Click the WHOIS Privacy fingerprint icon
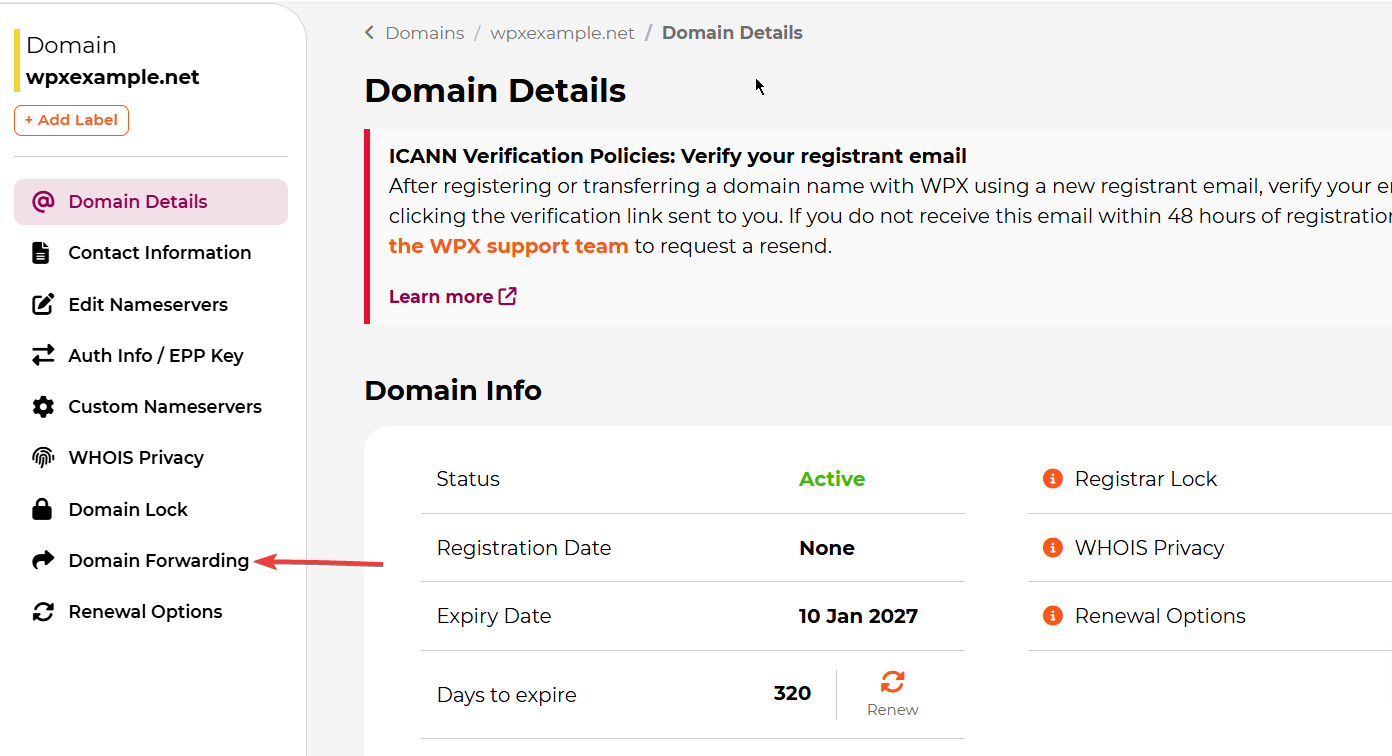 (43, 458)
